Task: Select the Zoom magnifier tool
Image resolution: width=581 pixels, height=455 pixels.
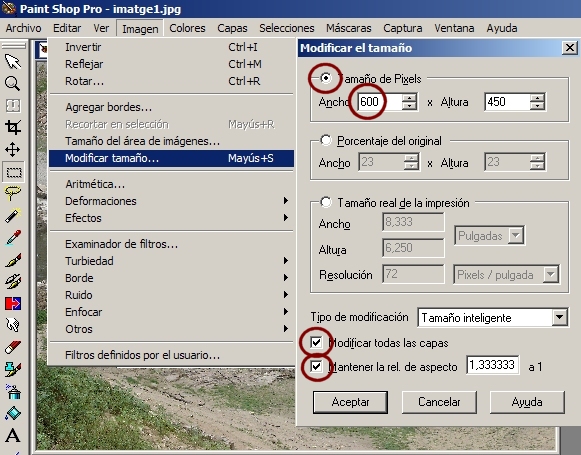Action: (x=13, y=84)
